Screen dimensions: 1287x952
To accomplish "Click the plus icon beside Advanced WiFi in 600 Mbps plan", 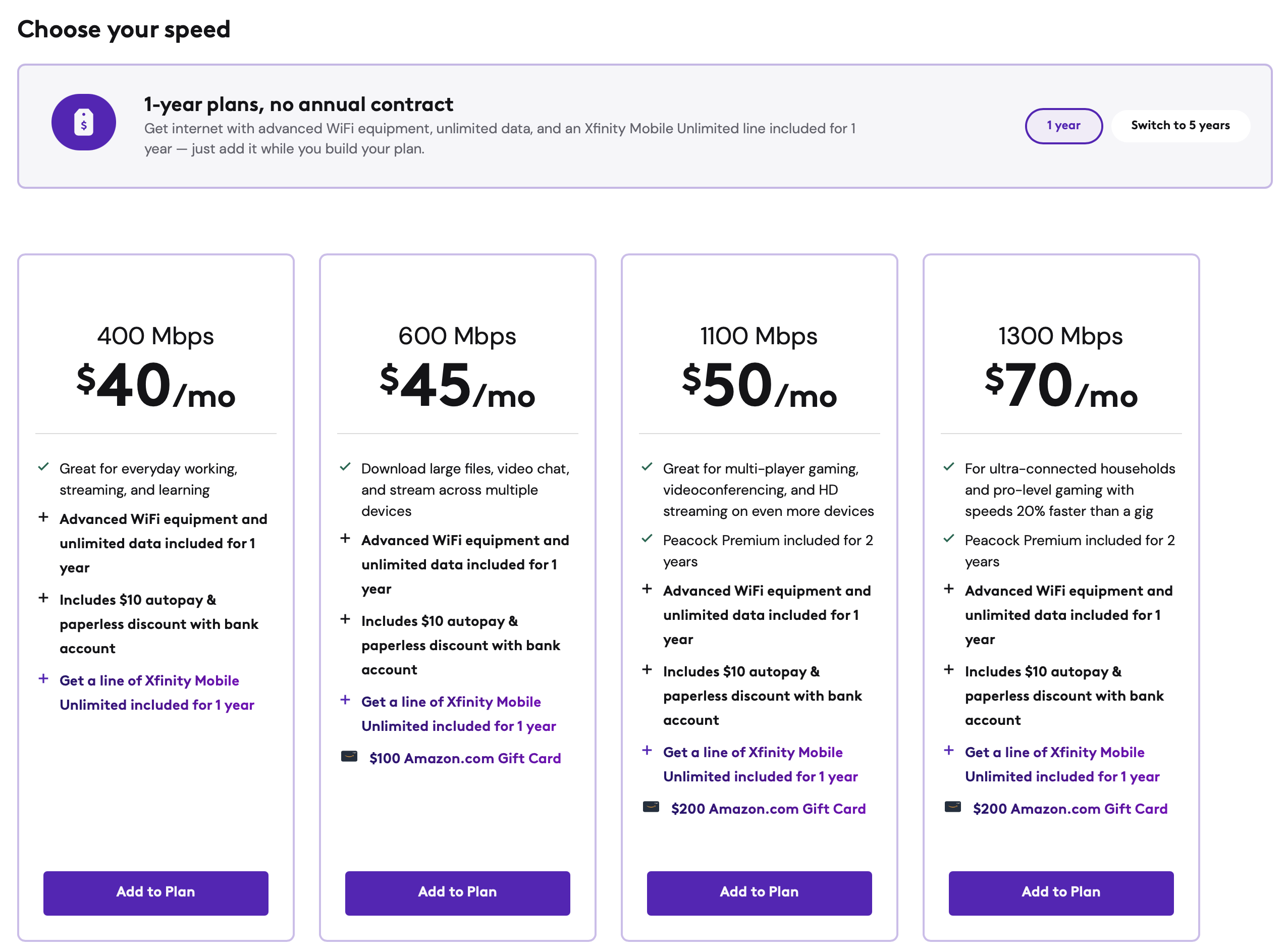I will click(x=345, y=538).
